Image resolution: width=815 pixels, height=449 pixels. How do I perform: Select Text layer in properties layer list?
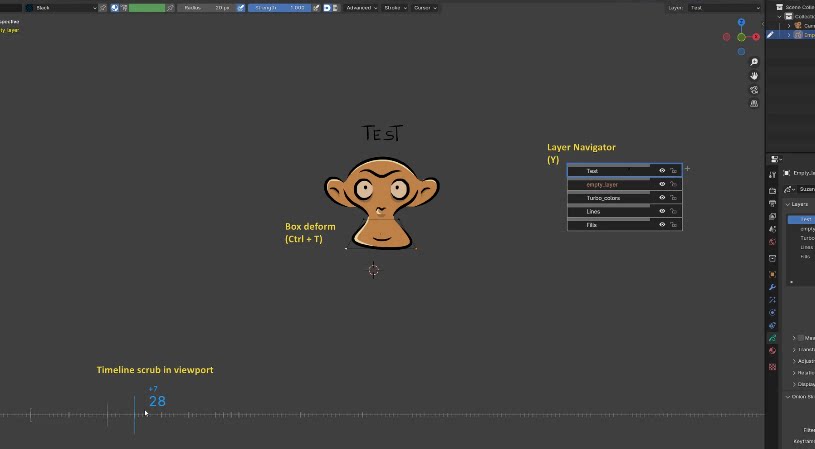point(801,219)
